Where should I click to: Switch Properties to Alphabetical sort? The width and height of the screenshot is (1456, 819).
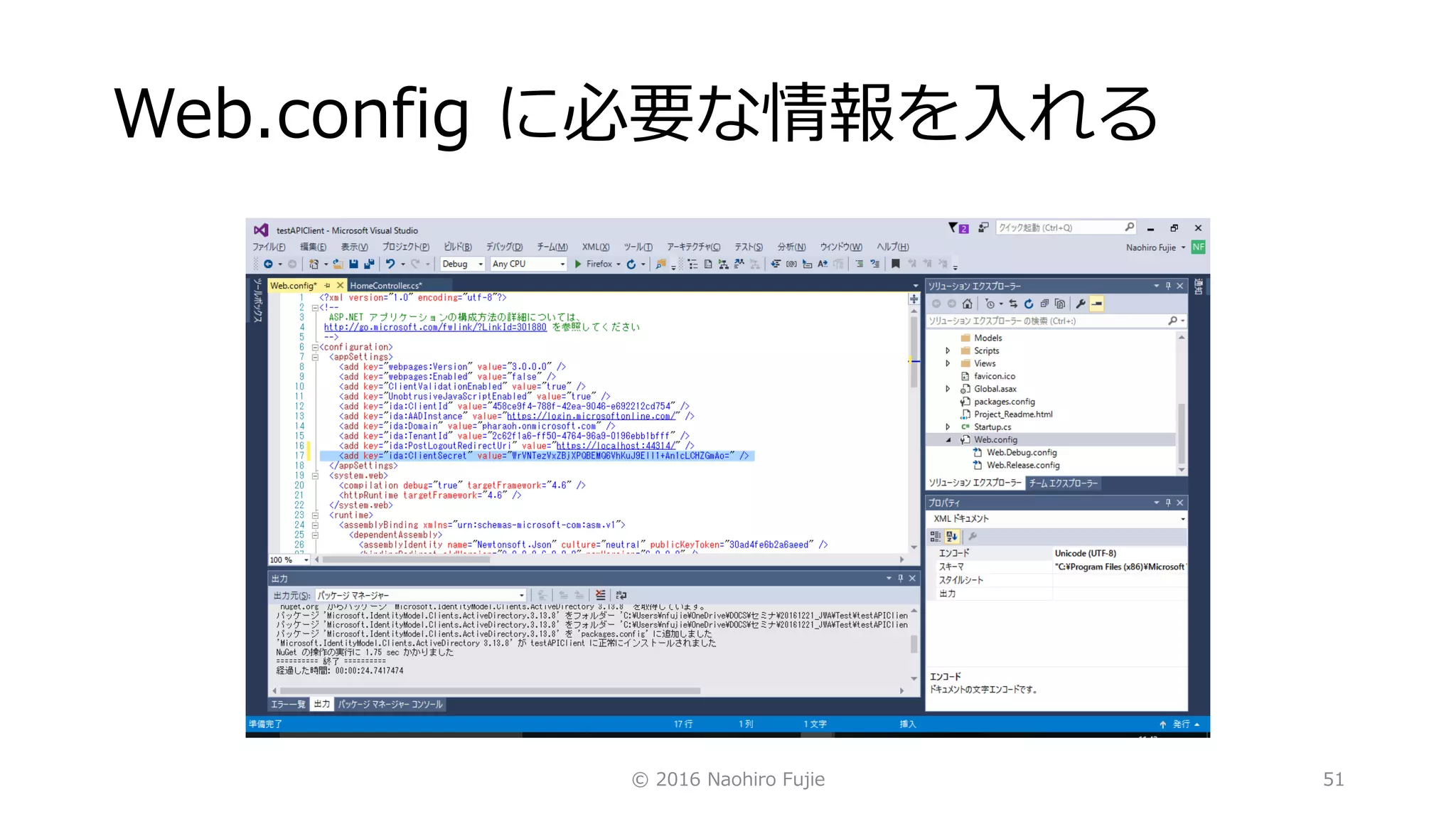(952, 537)
